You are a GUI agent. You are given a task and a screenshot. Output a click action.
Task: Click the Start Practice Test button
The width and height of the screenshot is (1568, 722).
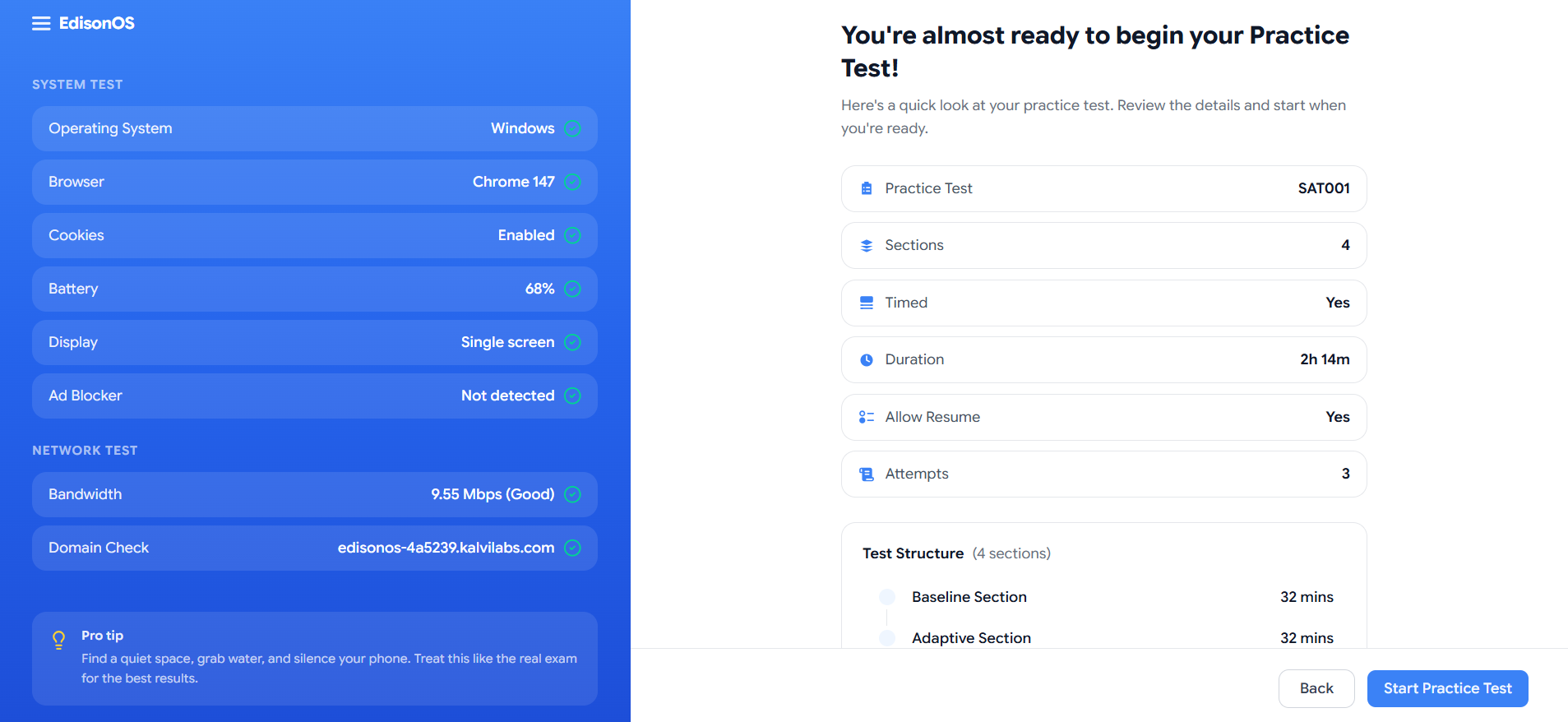[1447, 688]
